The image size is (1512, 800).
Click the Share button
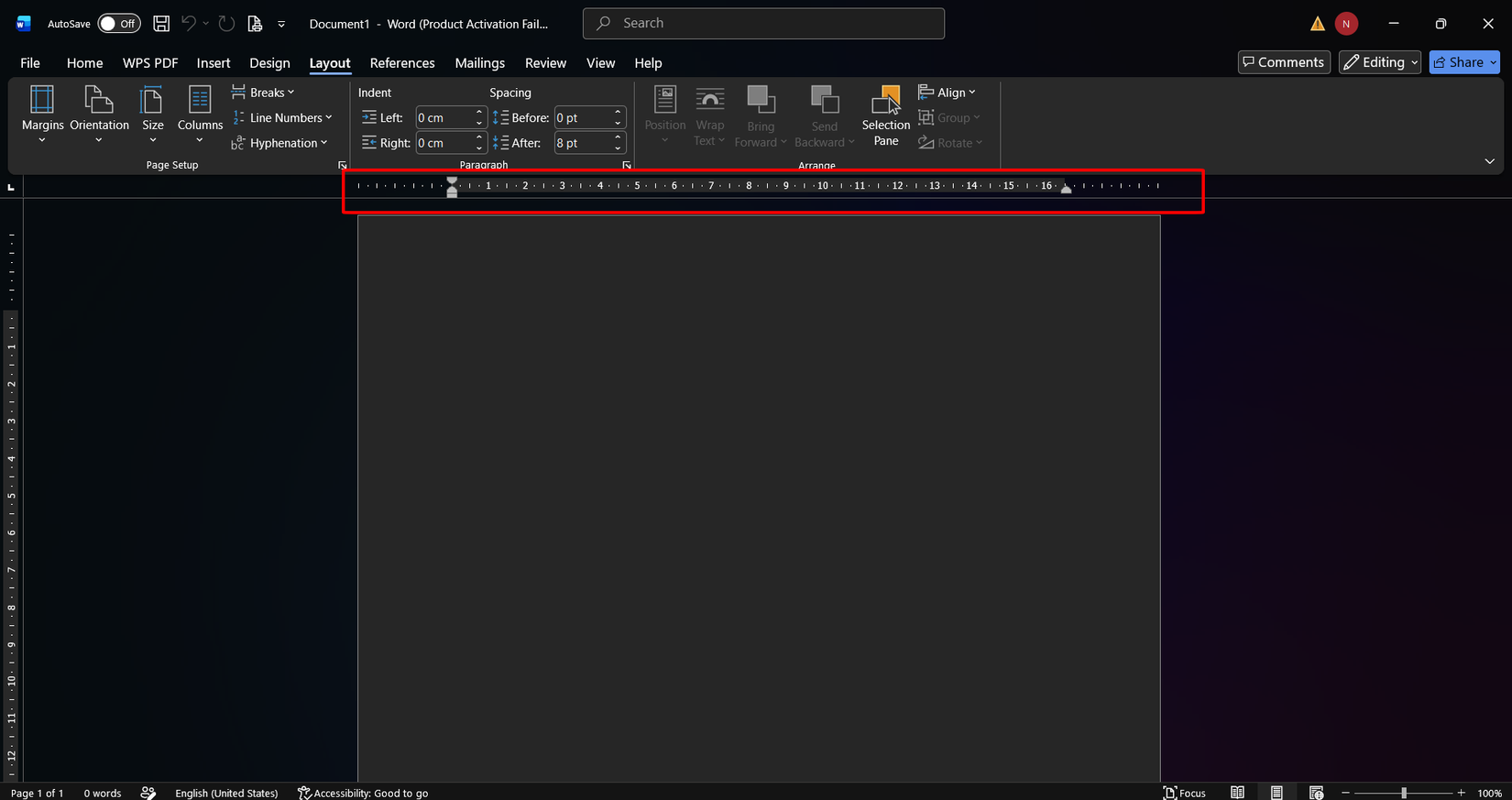(x=1464, y=62)
